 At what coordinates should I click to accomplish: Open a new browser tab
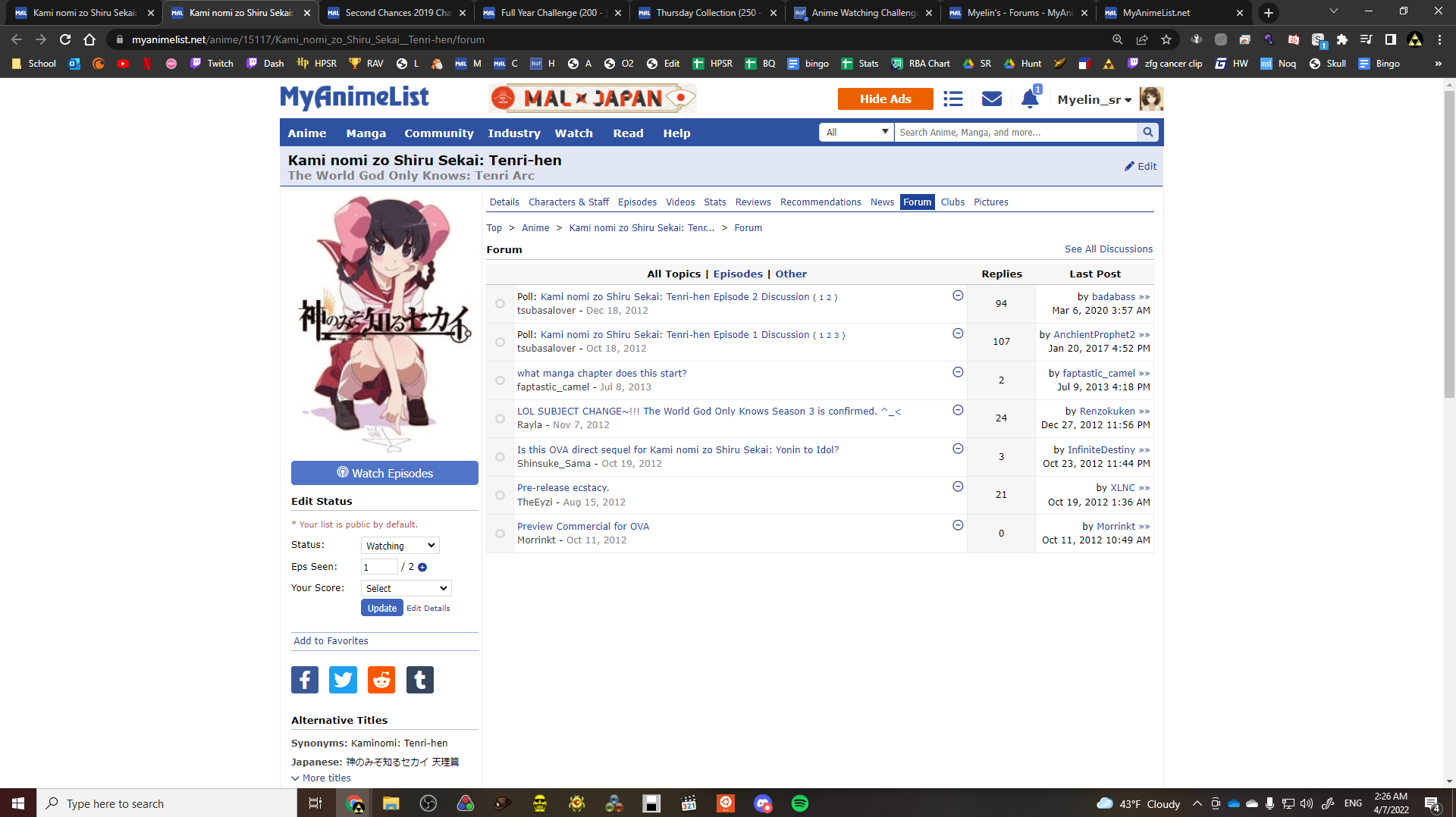[x=1269, y=13]
